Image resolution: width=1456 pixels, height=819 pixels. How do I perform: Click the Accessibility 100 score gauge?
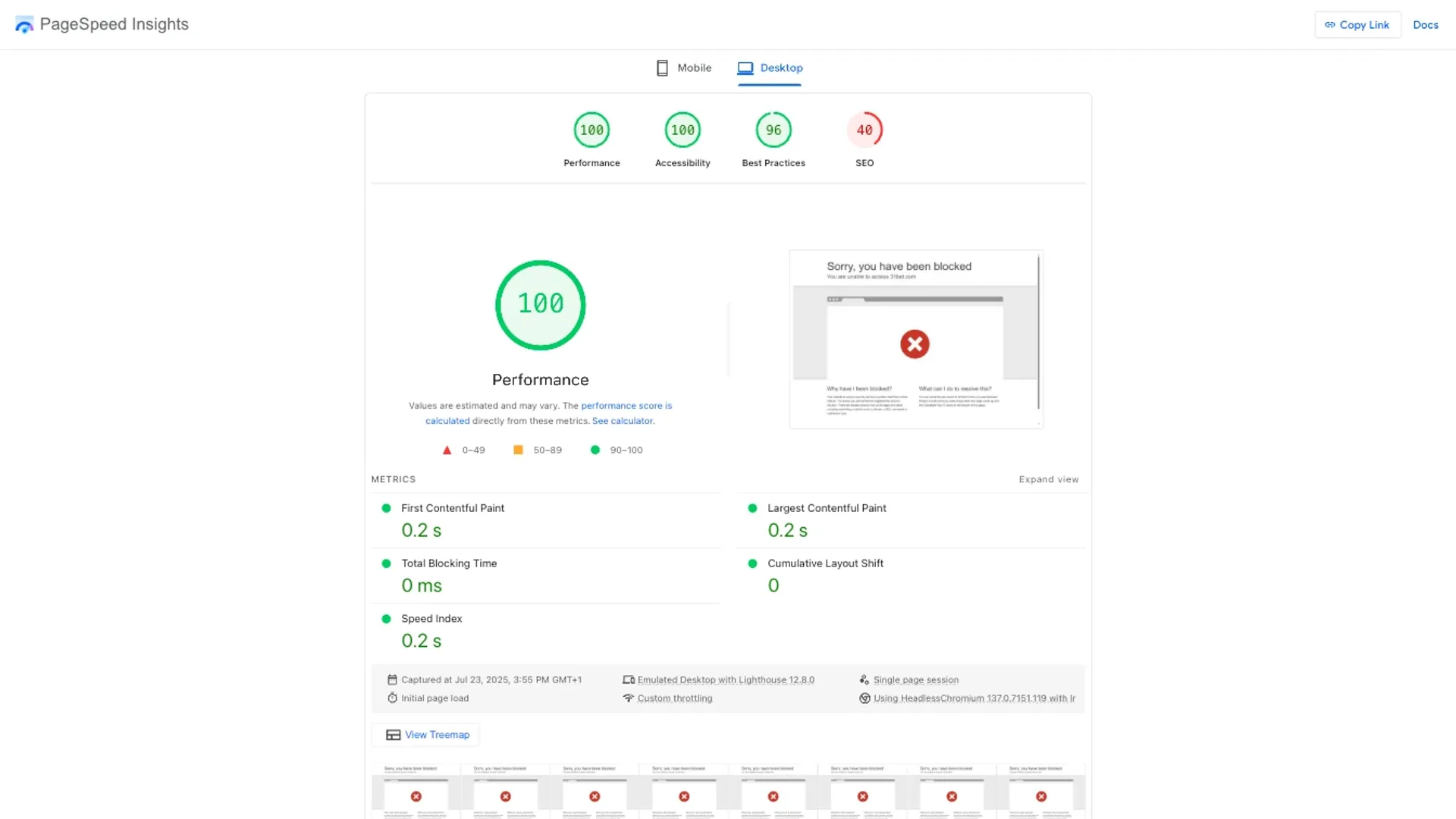click(682, 130)
